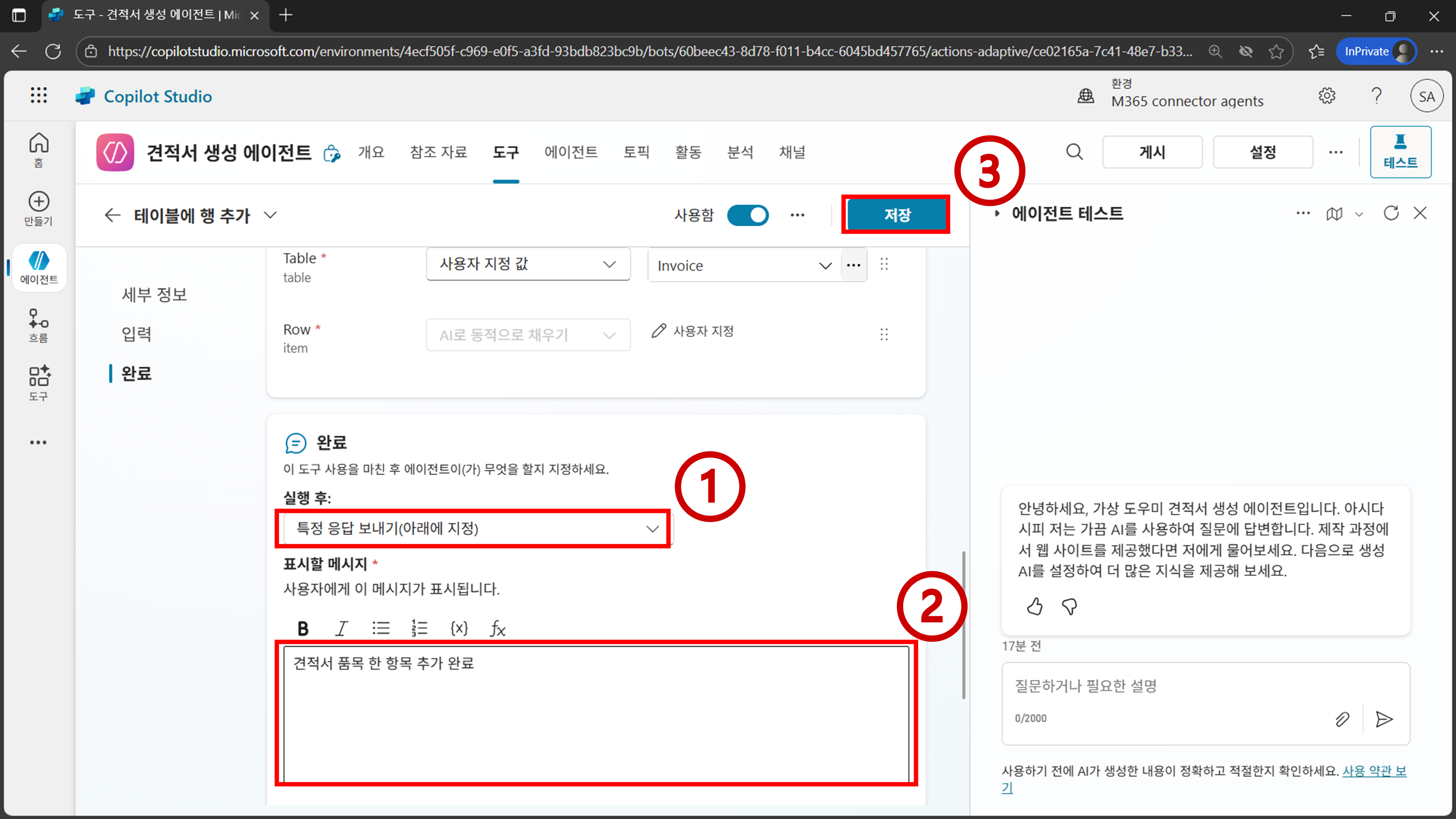Switch to the 토픽 tab

tap(636, 152)
